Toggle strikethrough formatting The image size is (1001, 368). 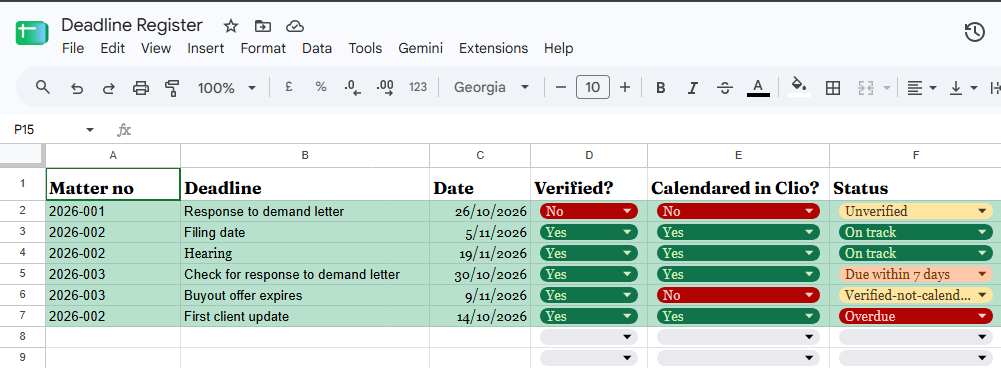click(725, 88)
